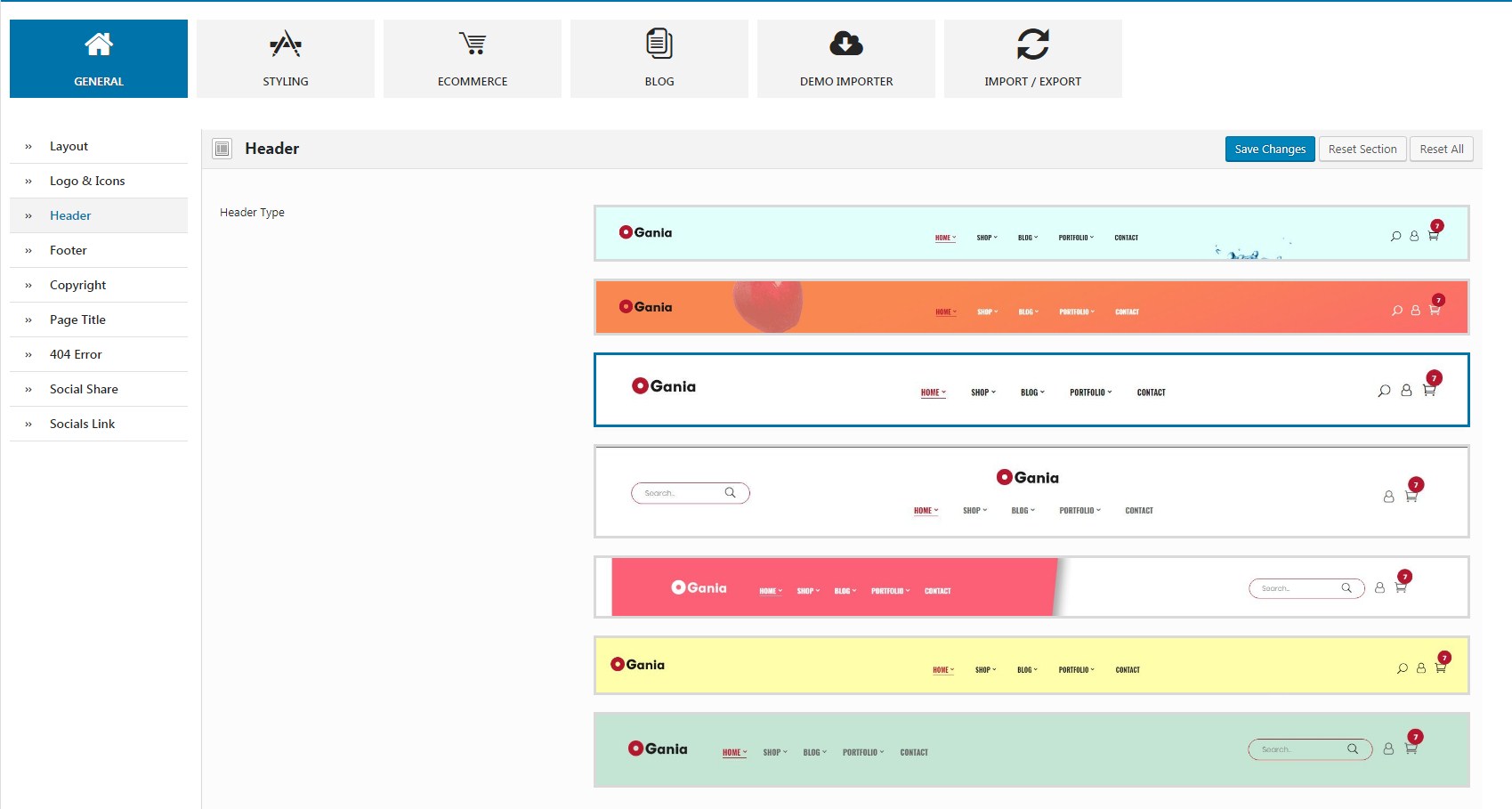Select the yellow header layout
The image size is (1512, 809).
1031,665
